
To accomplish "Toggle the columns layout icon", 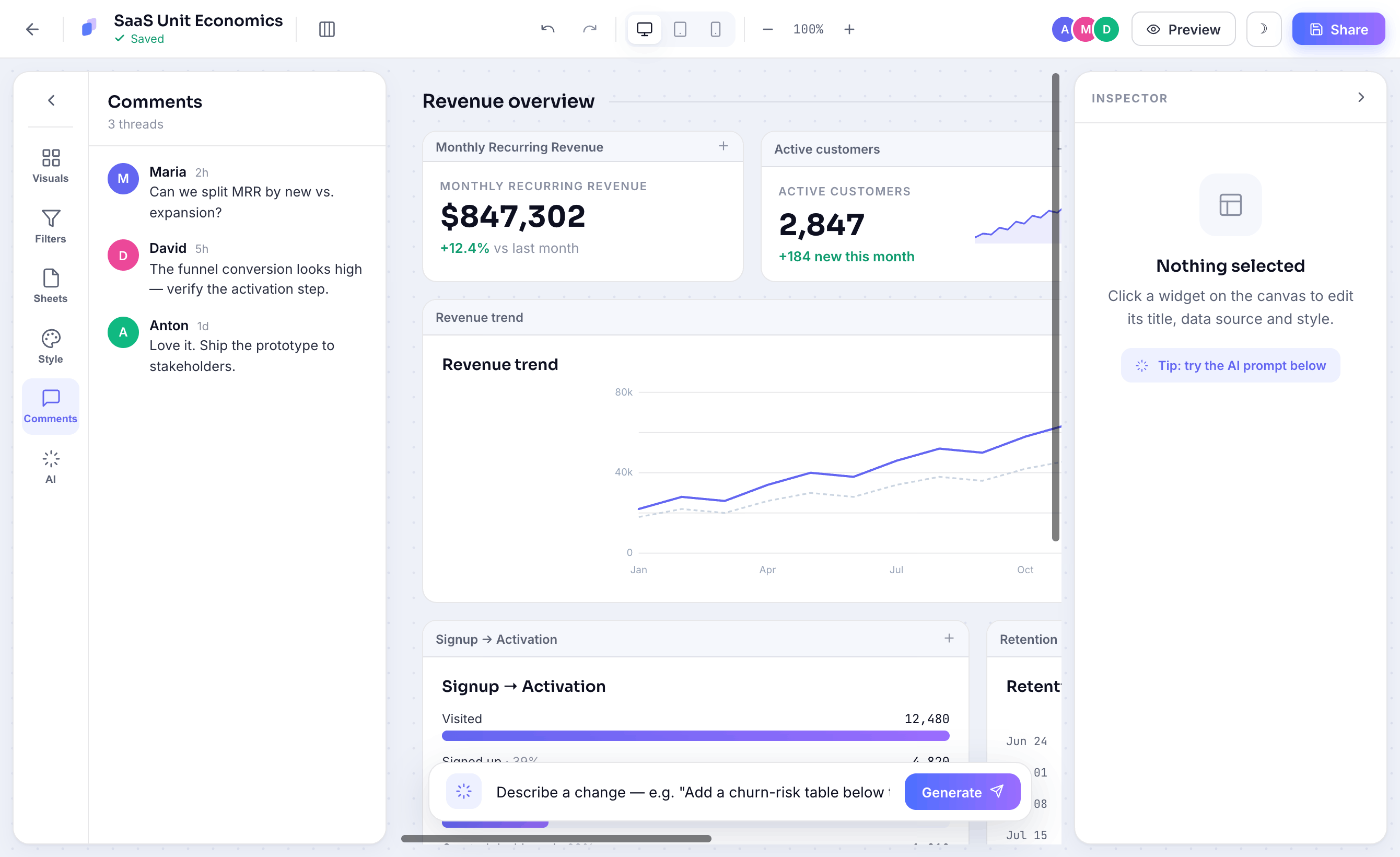I will coord(326,29).
